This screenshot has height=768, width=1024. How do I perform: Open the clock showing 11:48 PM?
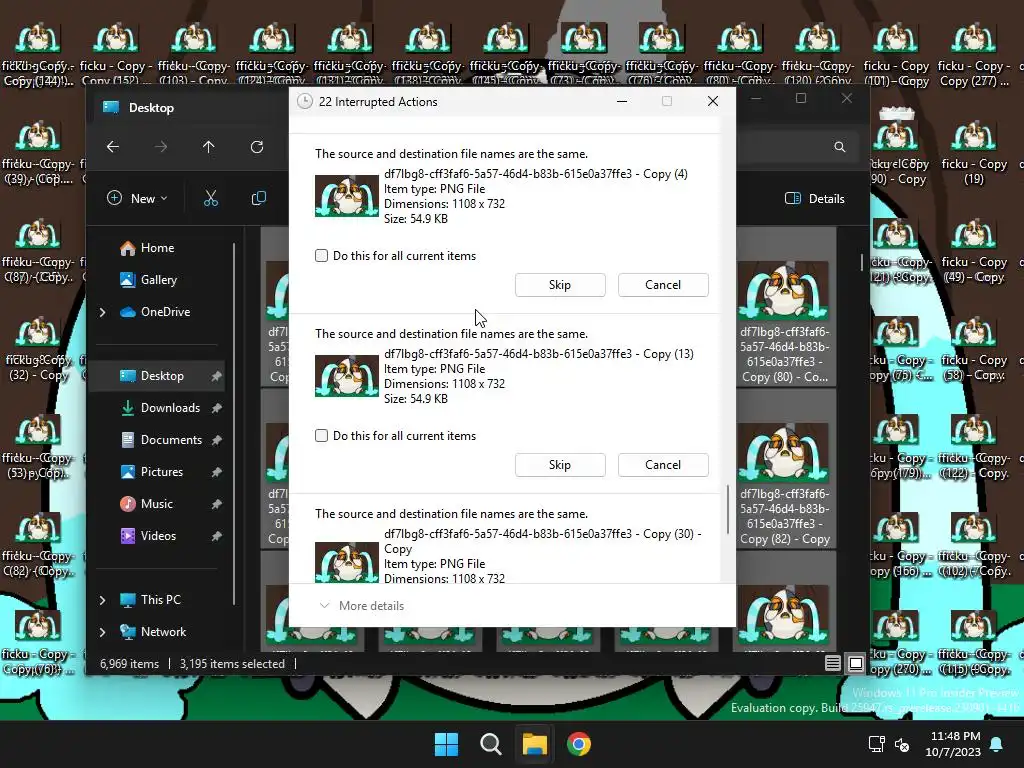pos(953,744)
